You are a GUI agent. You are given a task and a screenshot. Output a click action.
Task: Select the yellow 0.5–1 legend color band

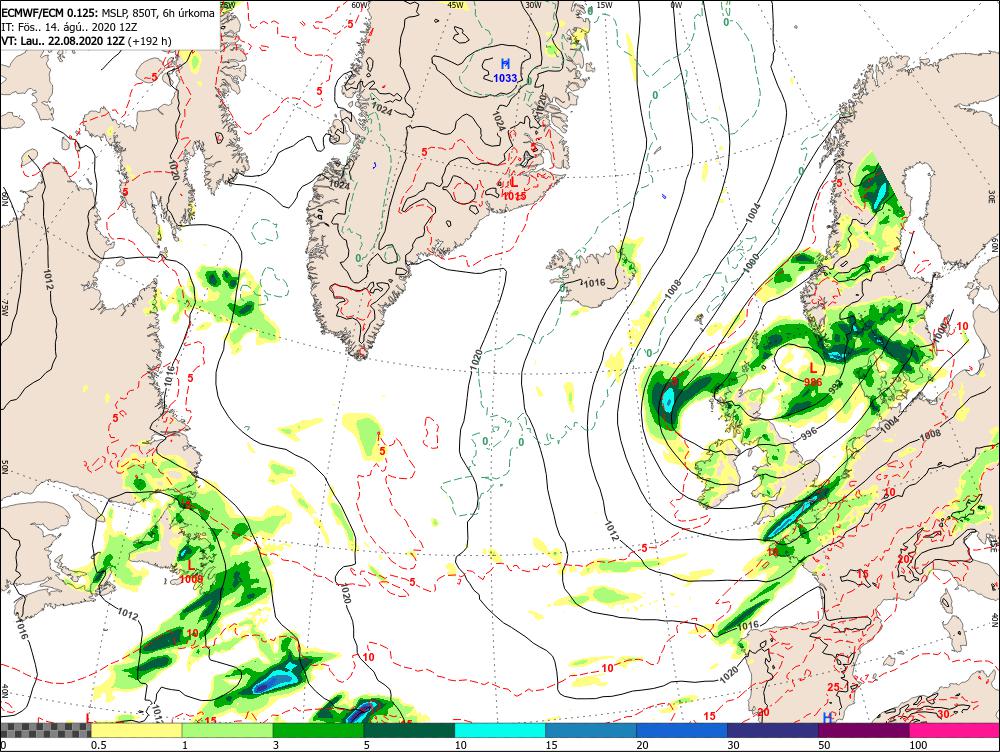[x=136, y=730]
